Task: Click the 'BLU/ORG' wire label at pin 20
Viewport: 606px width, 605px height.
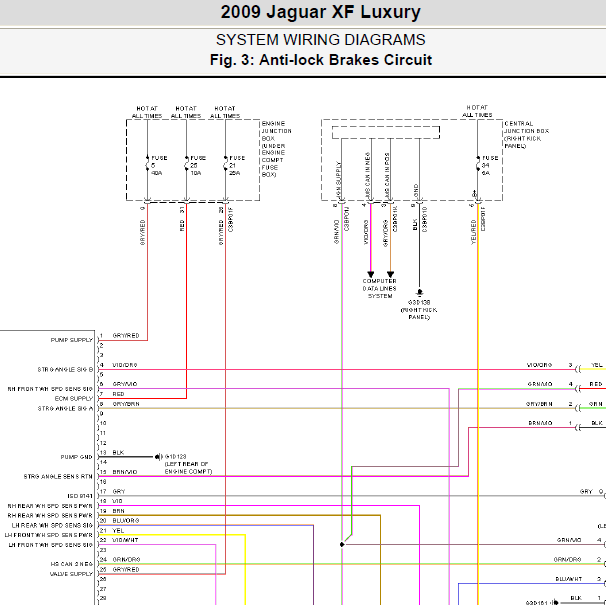Action: tap(126, 521)
